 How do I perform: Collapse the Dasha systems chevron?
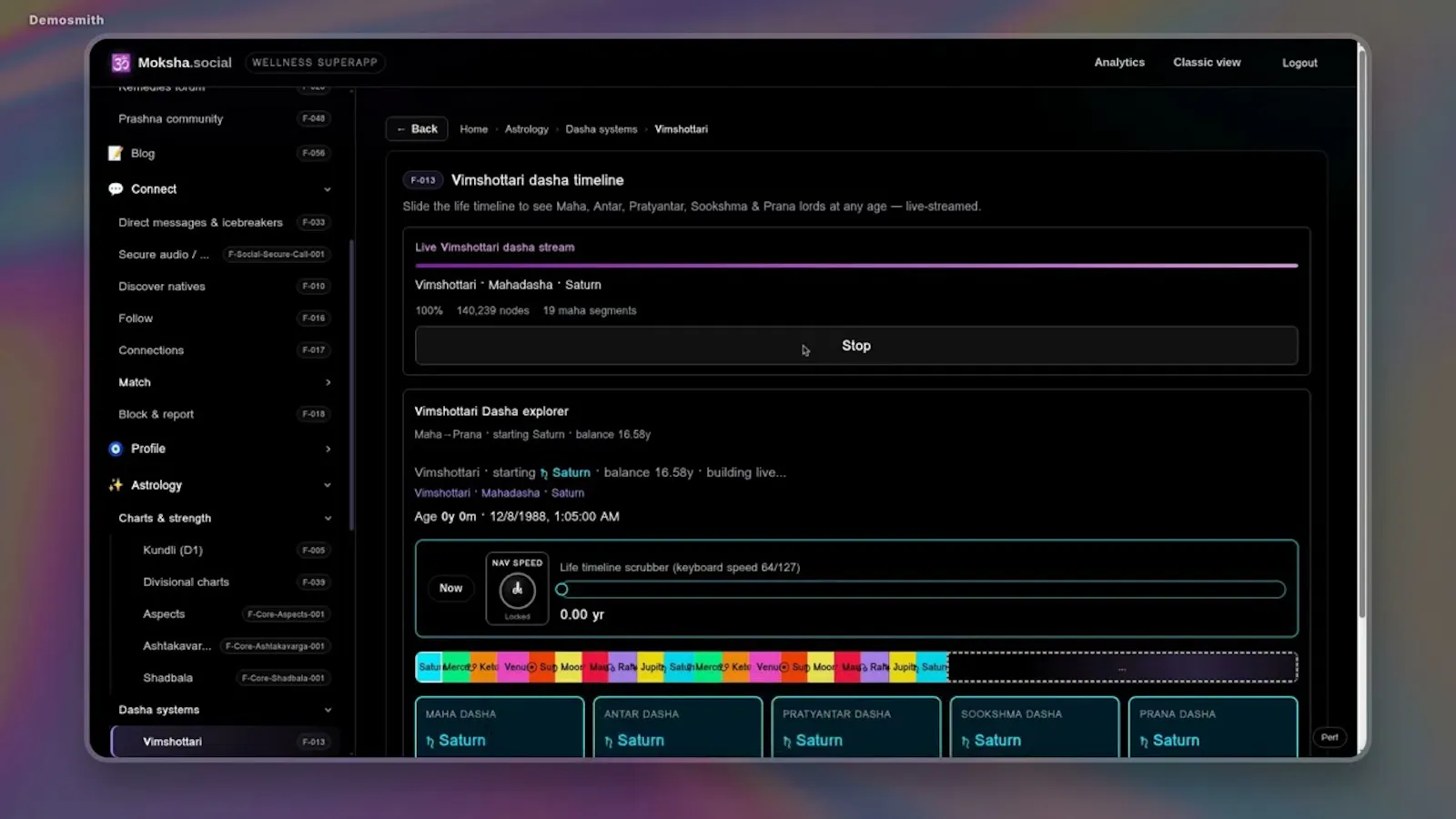tap(328, 710)
